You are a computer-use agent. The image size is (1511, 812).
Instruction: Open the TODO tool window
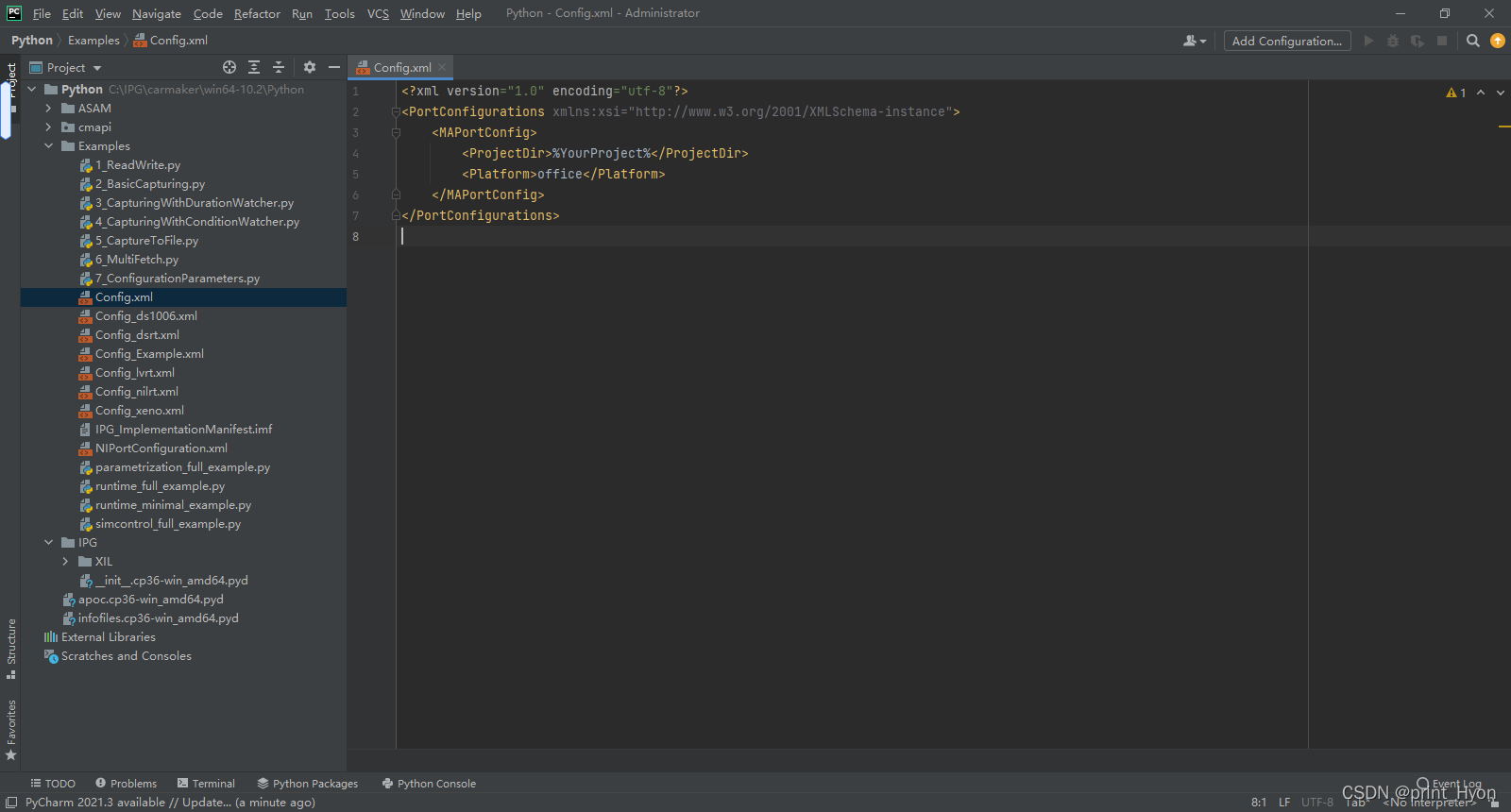point(53,784)
